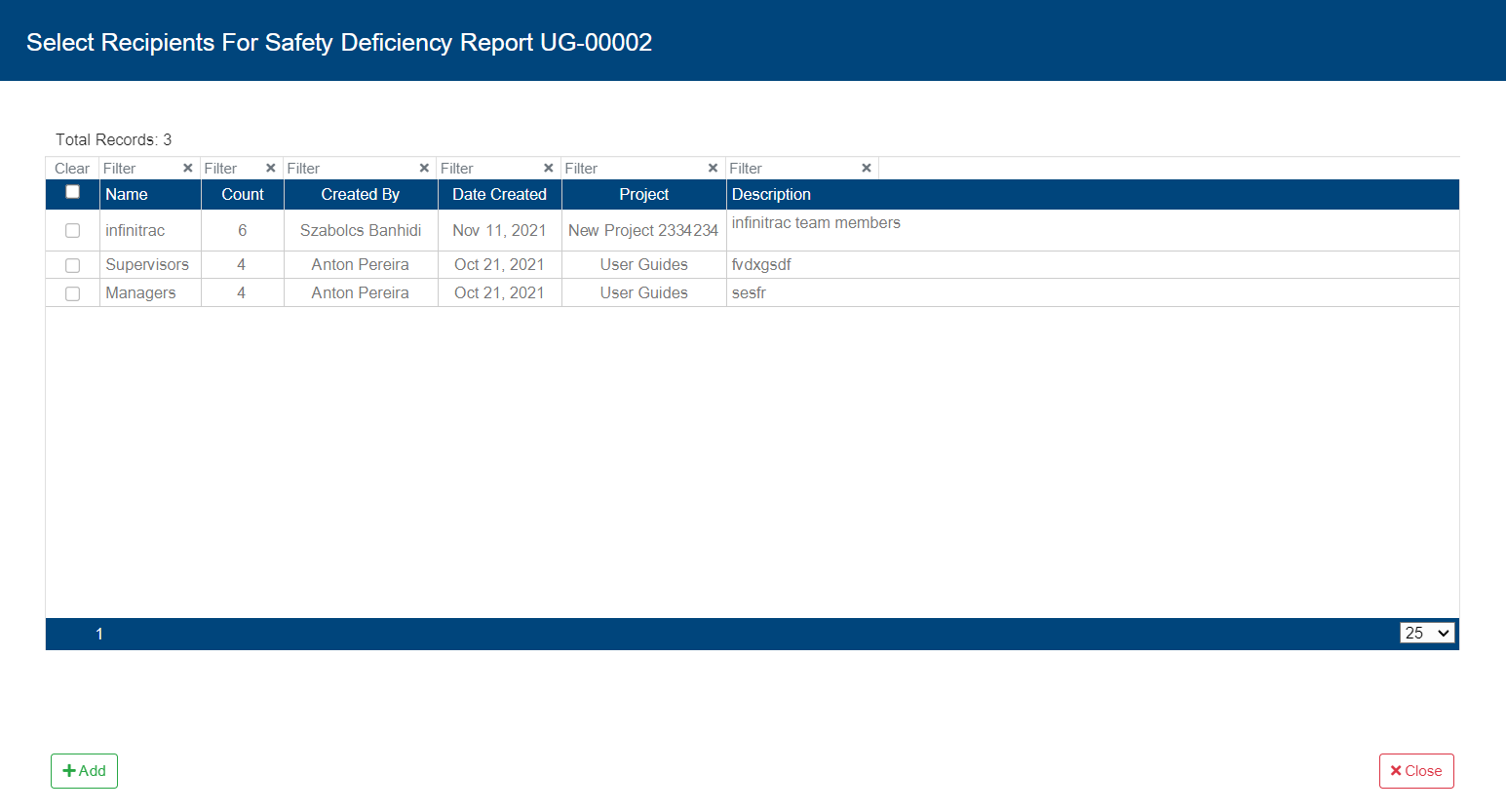This screenshot has height=812, width=1506.
Task: Go to page 1 in pager
Action: (x=99, y=635)
